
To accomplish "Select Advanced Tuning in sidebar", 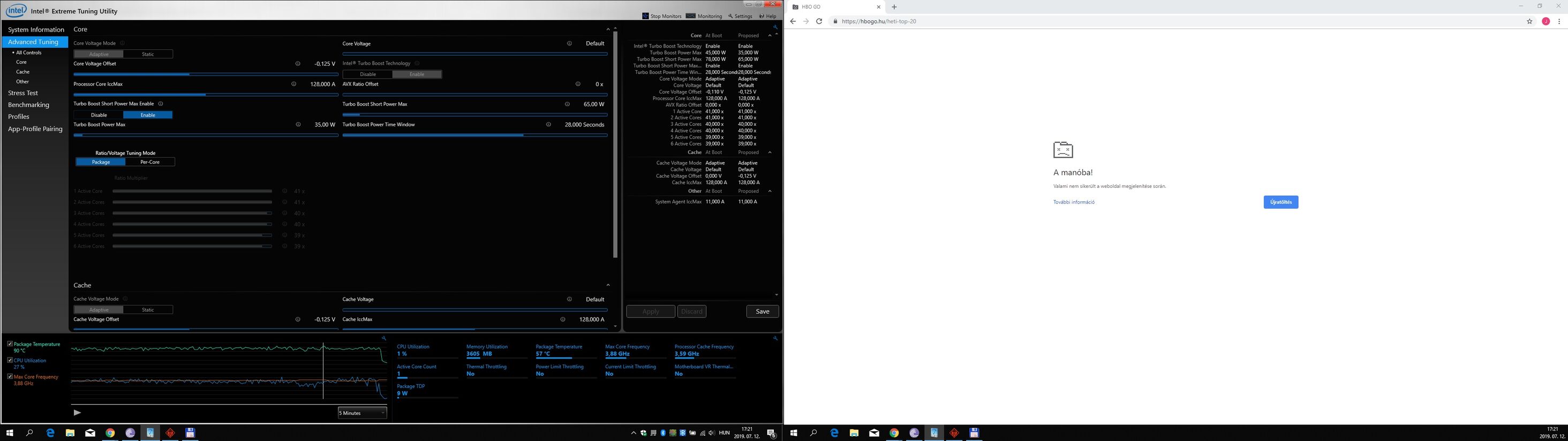I will tap(35, 42).
